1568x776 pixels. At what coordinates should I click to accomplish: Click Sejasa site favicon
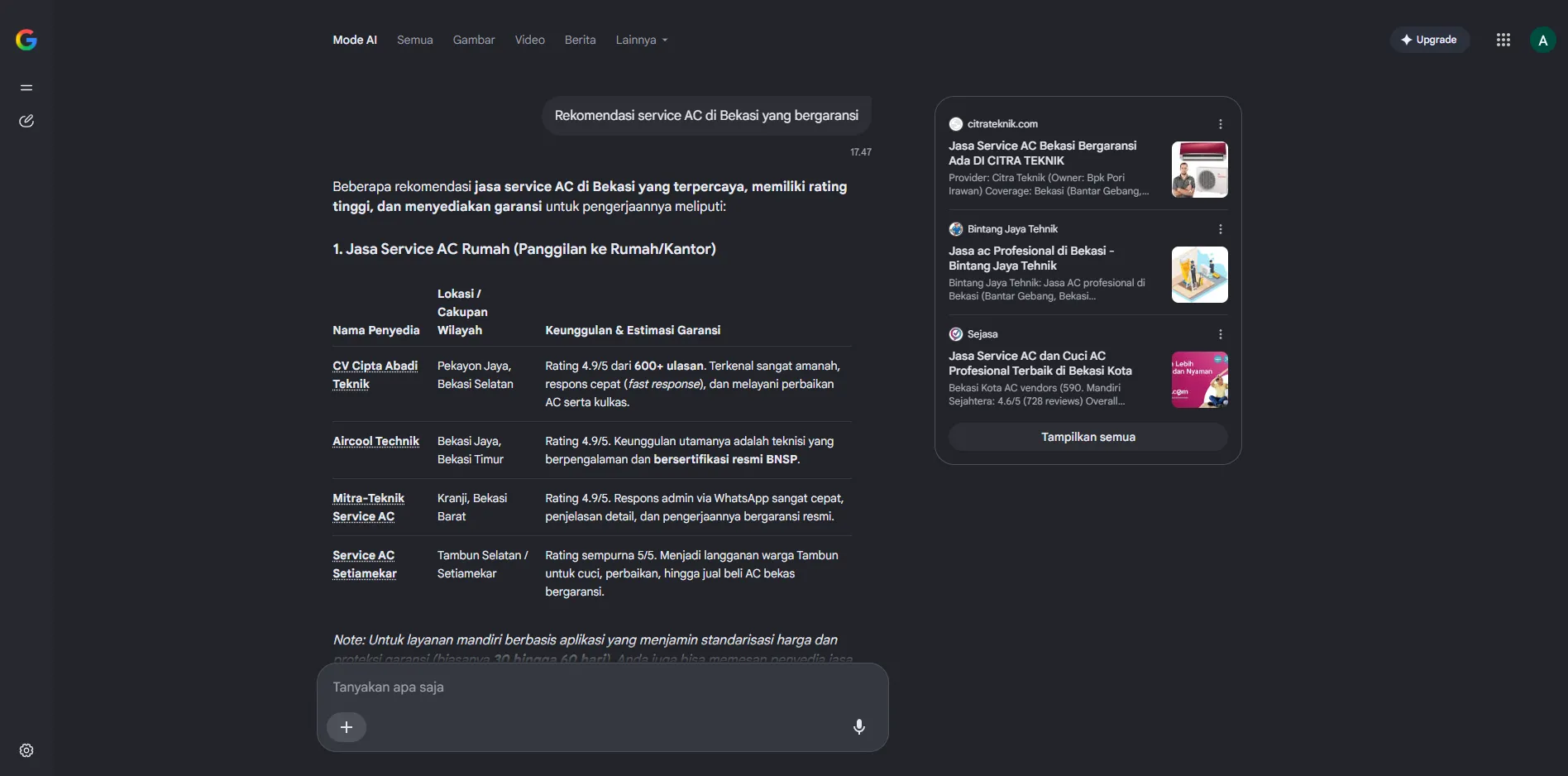click(956, 334)
